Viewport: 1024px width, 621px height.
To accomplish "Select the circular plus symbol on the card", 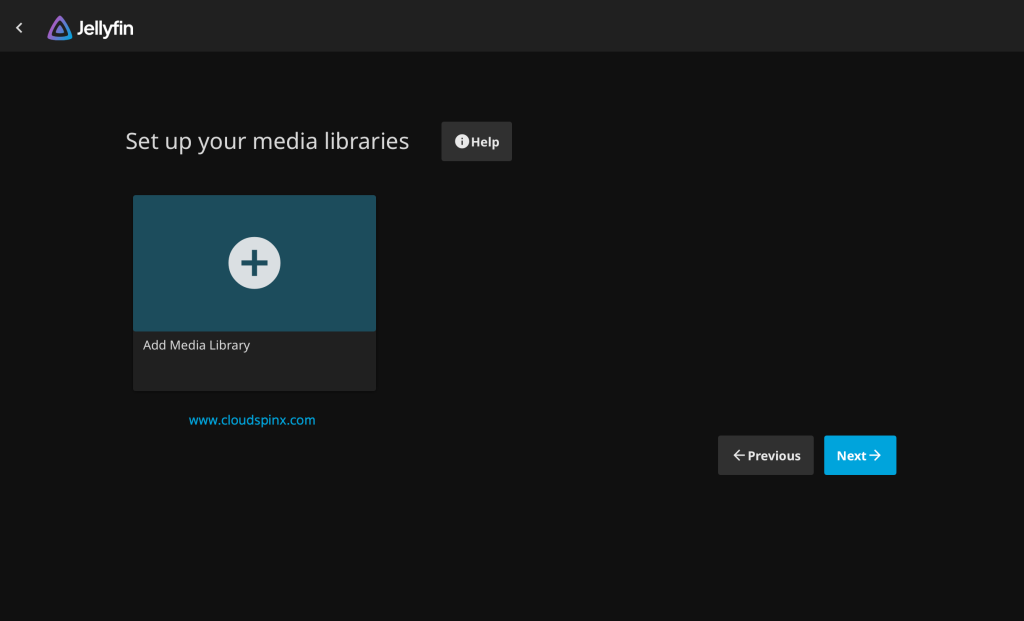I will pos(254,262).
